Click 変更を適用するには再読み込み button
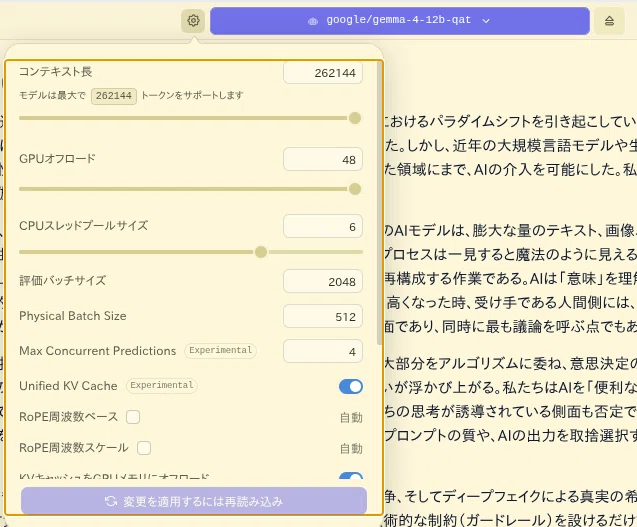The image size is (637, 527). click(194, 501)
